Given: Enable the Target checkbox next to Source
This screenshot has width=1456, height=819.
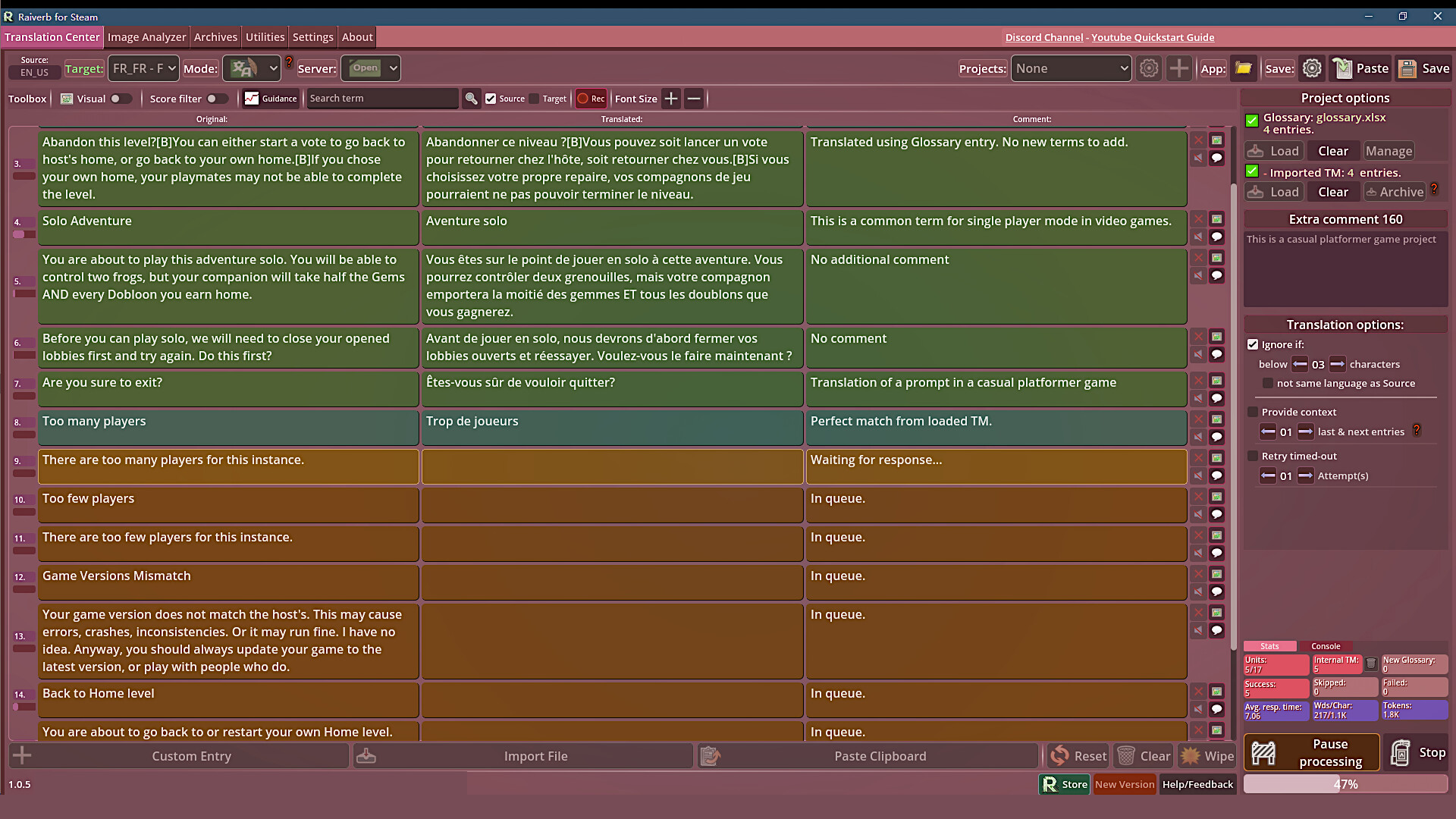Looking at the screenshot, I should pyautogui.click(x=535, y=99).
